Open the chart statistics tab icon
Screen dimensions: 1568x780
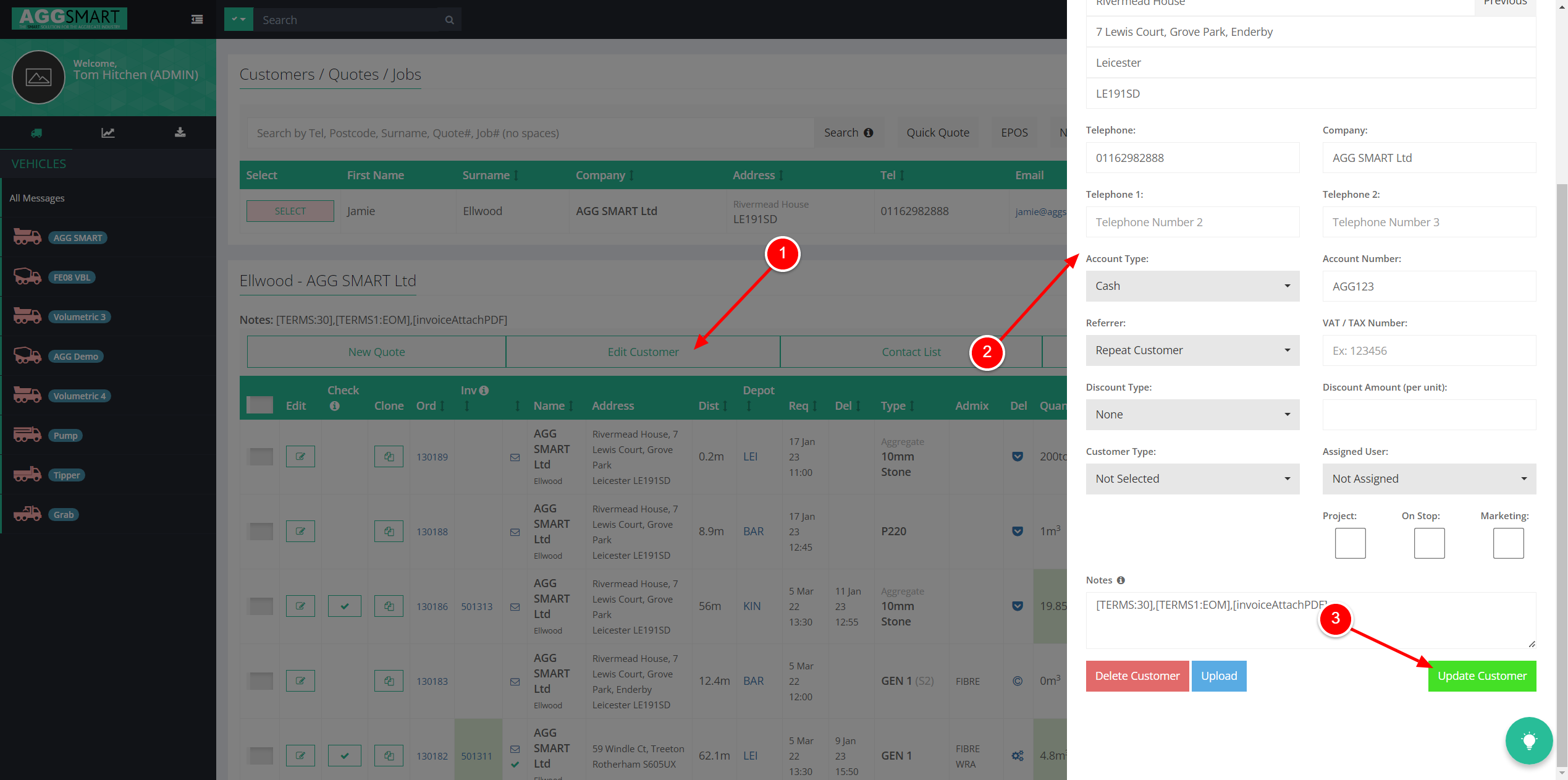coord(108,132)
